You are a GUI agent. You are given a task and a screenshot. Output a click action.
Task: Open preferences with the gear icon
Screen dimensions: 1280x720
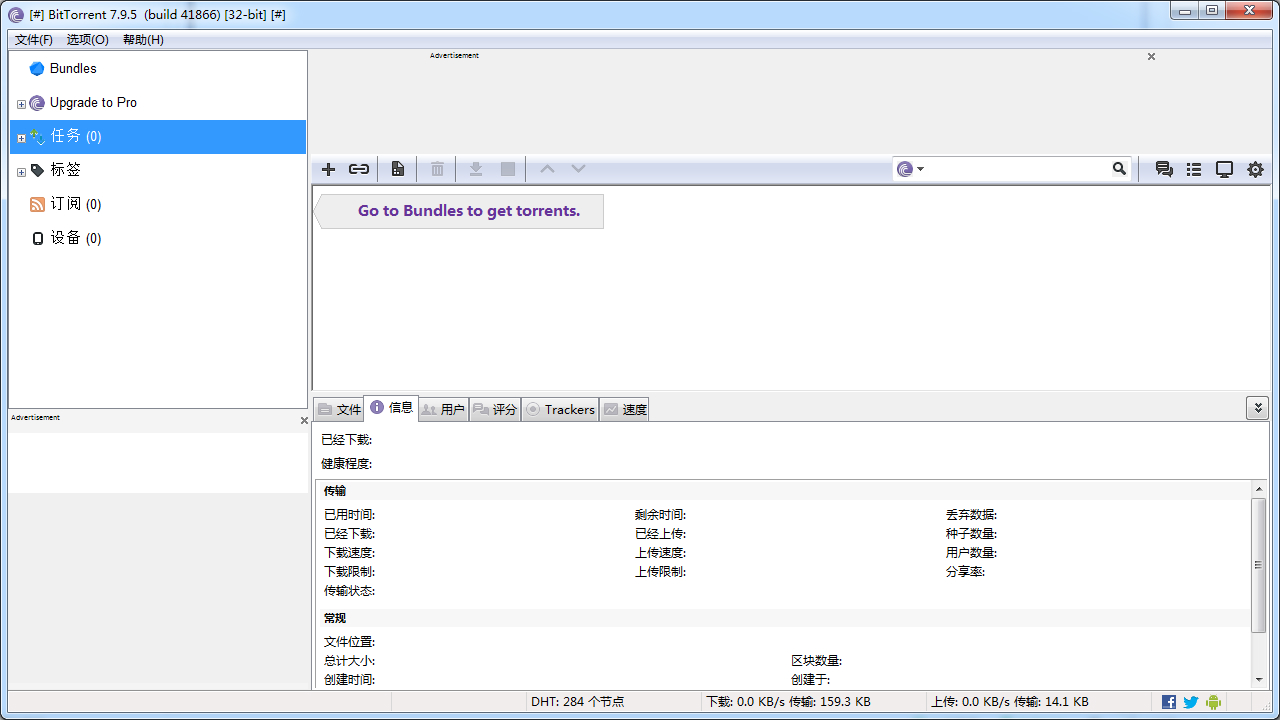[1255, 169]
